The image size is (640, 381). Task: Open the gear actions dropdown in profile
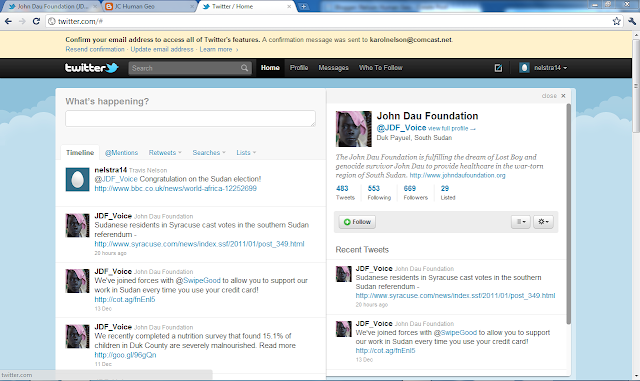point(543,222)
